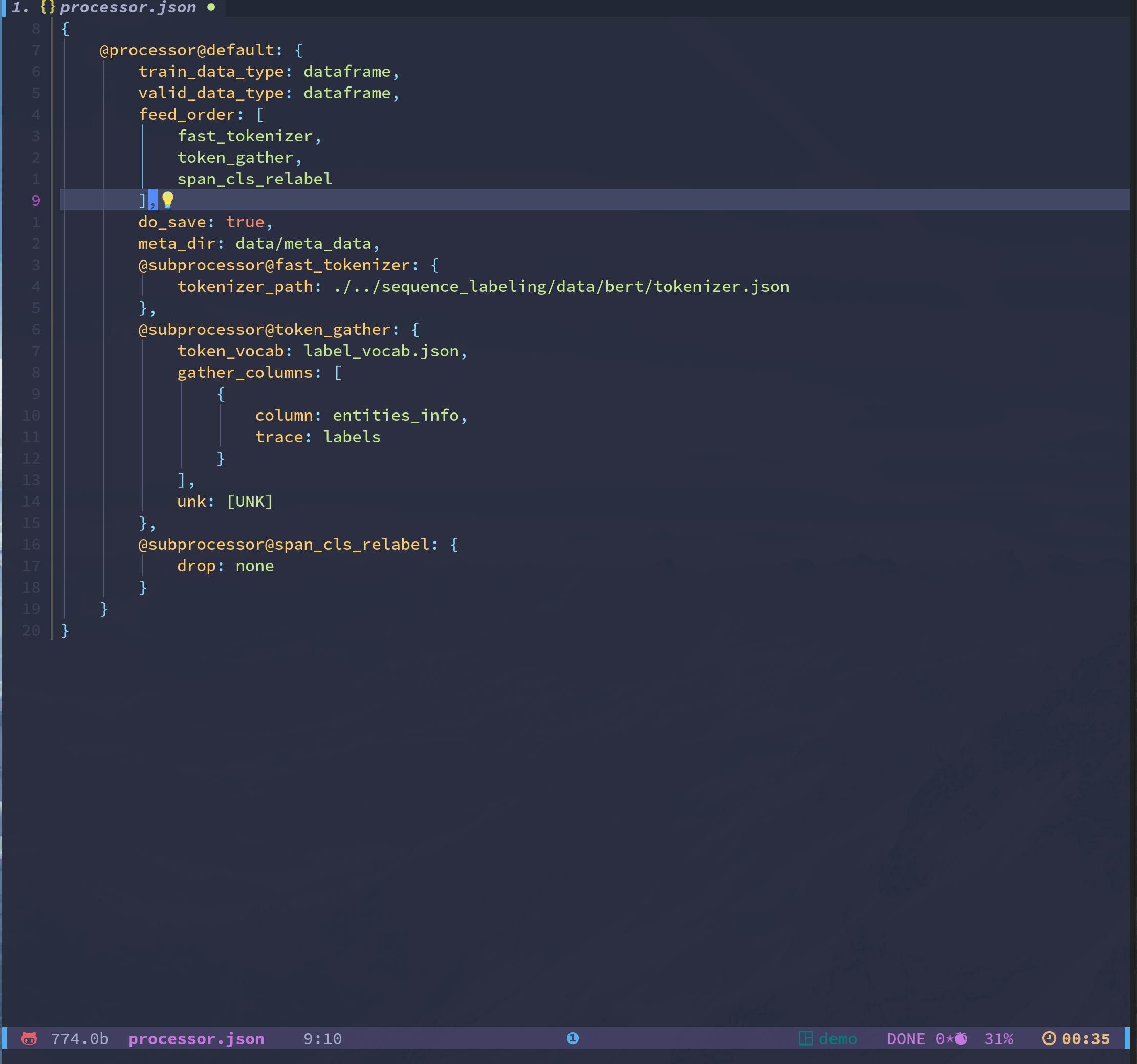Click the 00:35 timer display
The width and height of the screenshot is (1137, 1064).
pos(1085,1039)
